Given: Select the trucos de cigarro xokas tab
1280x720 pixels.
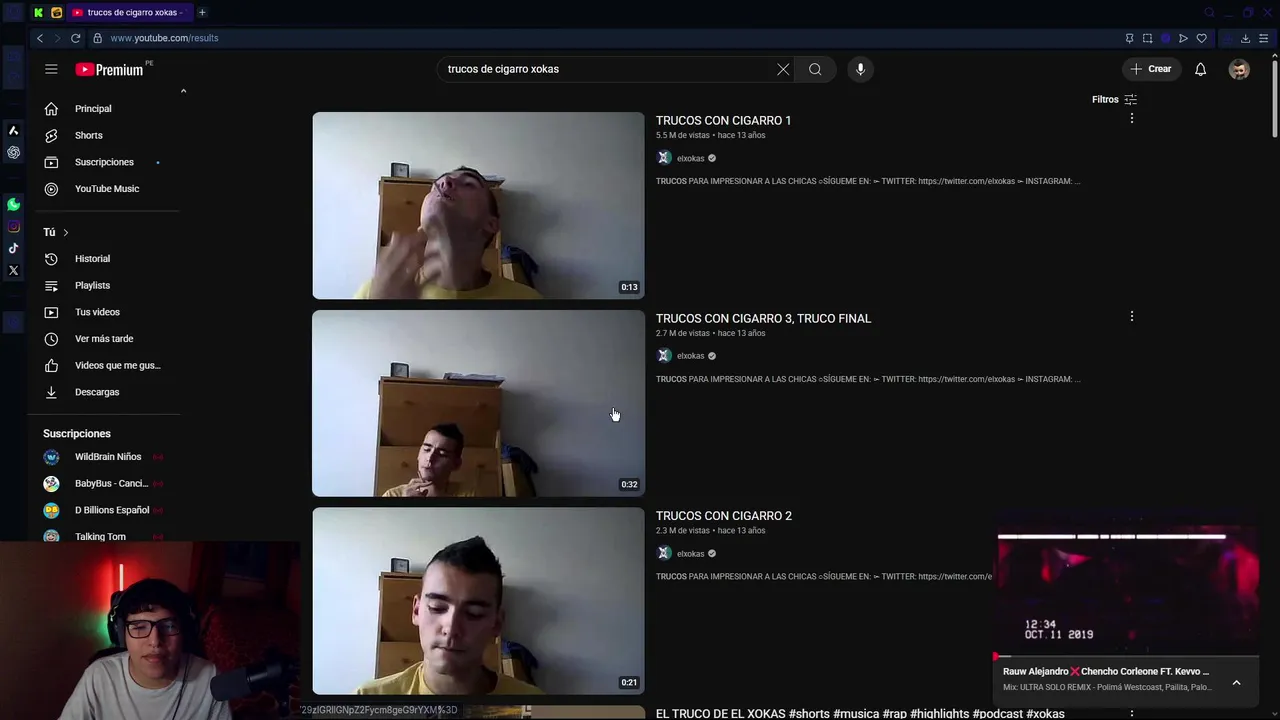Looking at the screenshot, I should tap(130, 12).
